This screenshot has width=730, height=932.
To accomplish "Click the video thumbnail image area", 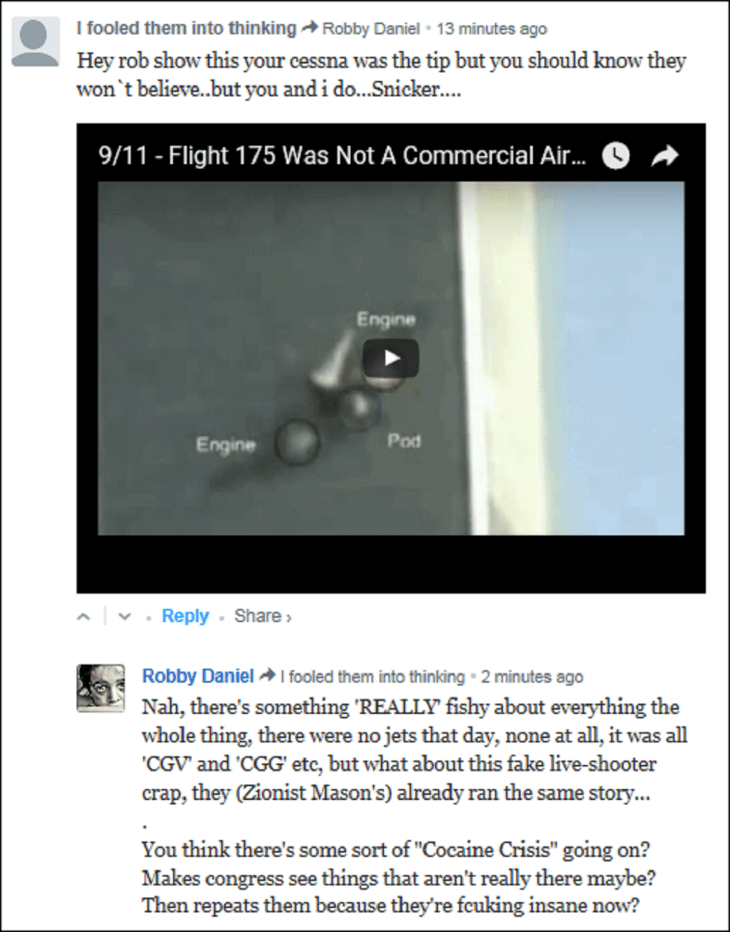I will pyautogui.click(x=391, y=358).
